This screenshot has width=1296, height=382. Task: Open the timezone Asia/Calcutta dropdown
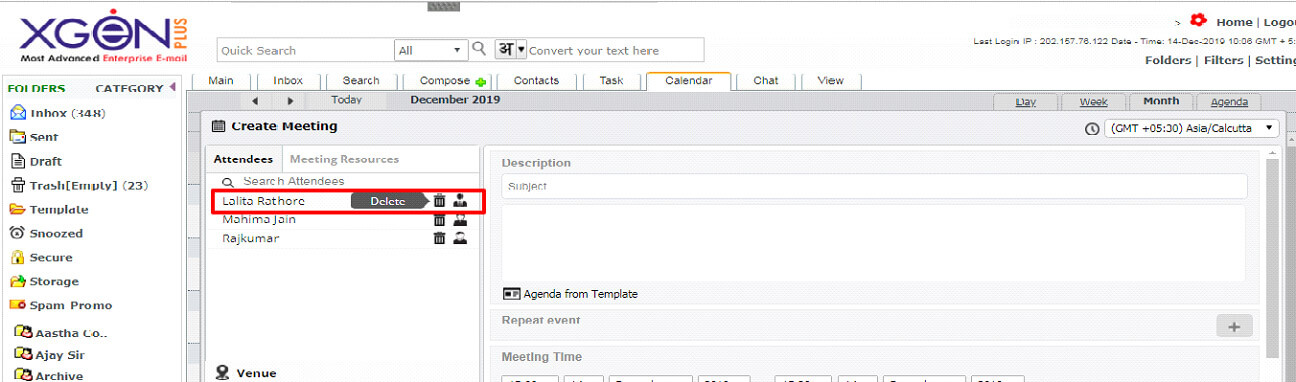point(1192,129)
